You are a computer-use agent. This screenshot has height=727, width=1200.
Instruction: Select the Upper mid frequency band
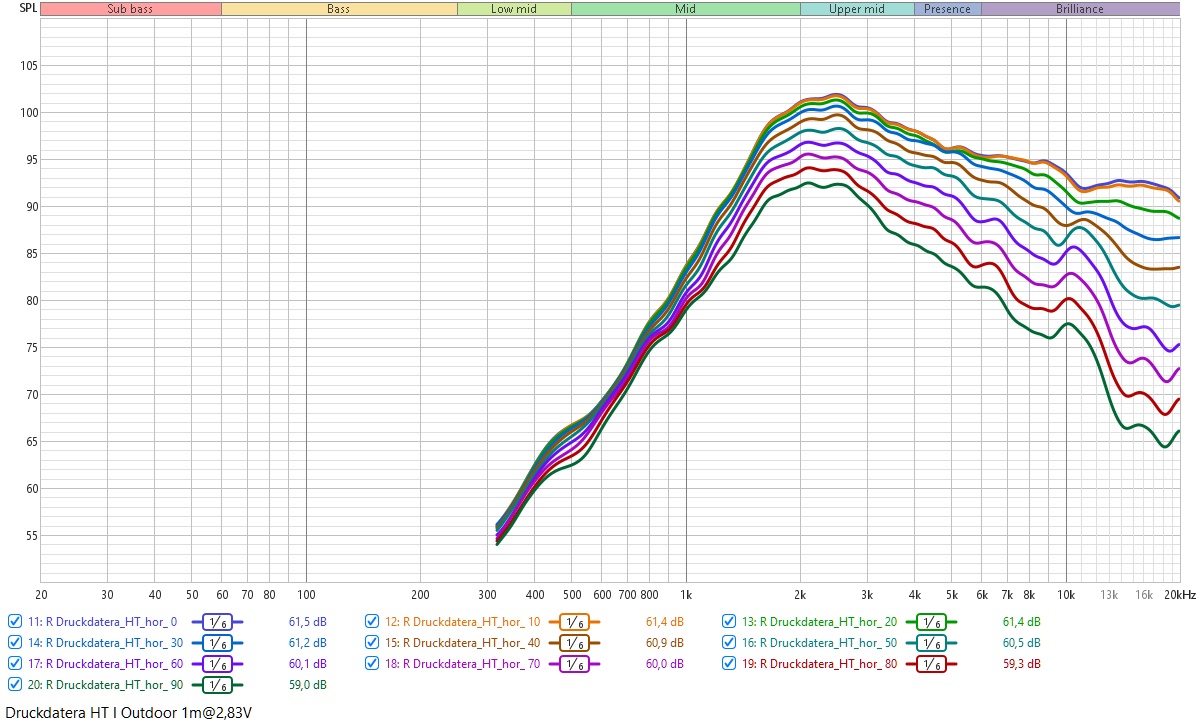(x=856, y=9)
